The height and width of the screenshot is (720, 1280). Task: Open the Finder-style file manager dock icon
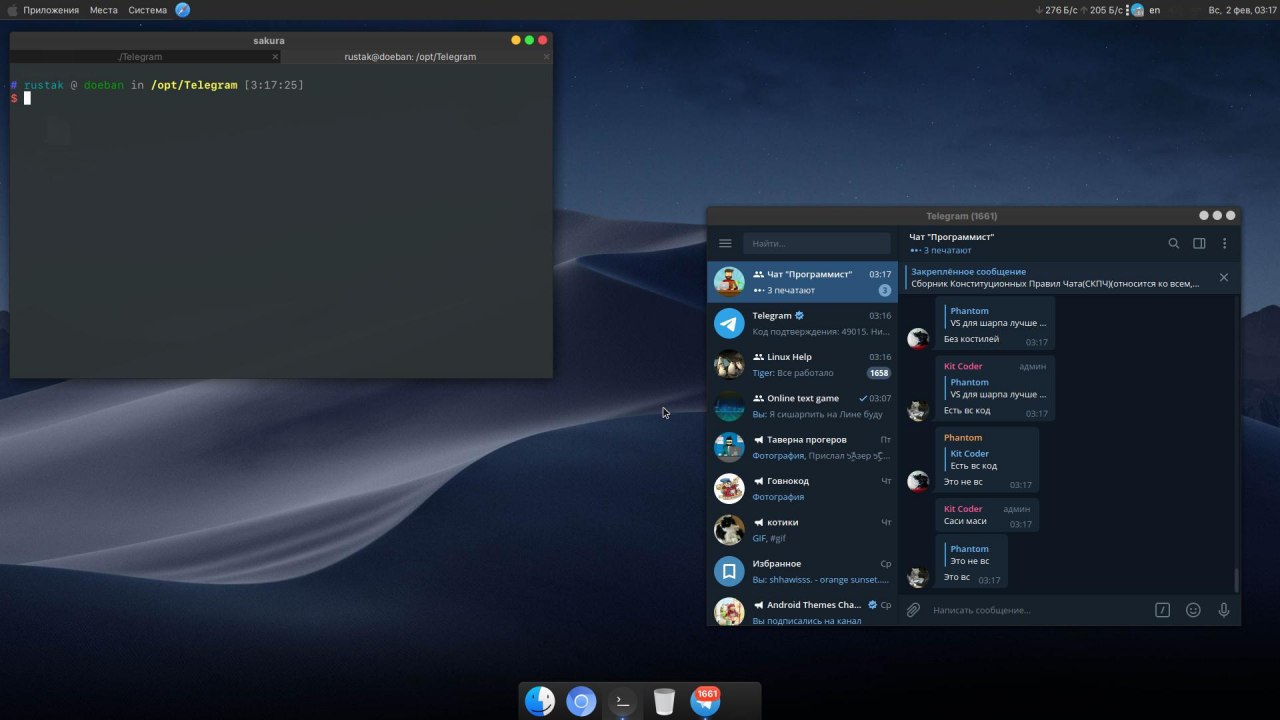[x=540, y=701]
